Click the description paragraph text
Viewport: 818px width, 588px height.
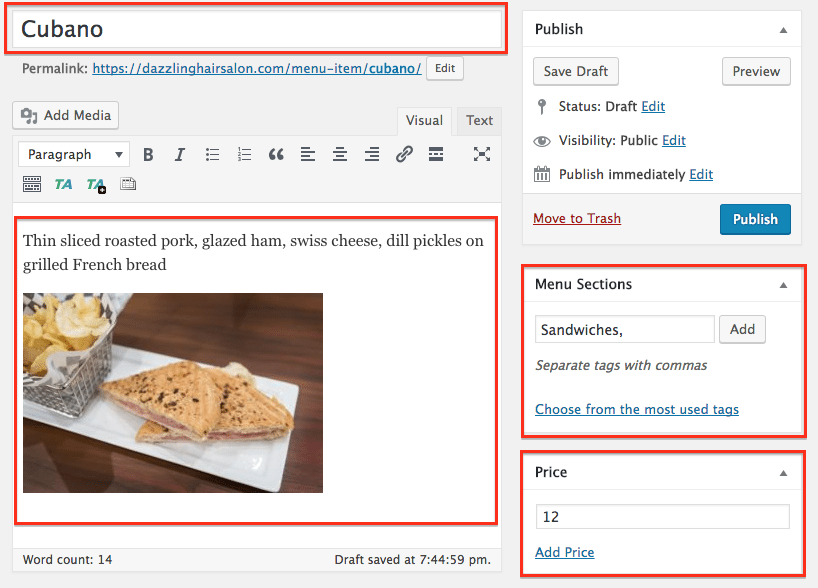(253, 253)
